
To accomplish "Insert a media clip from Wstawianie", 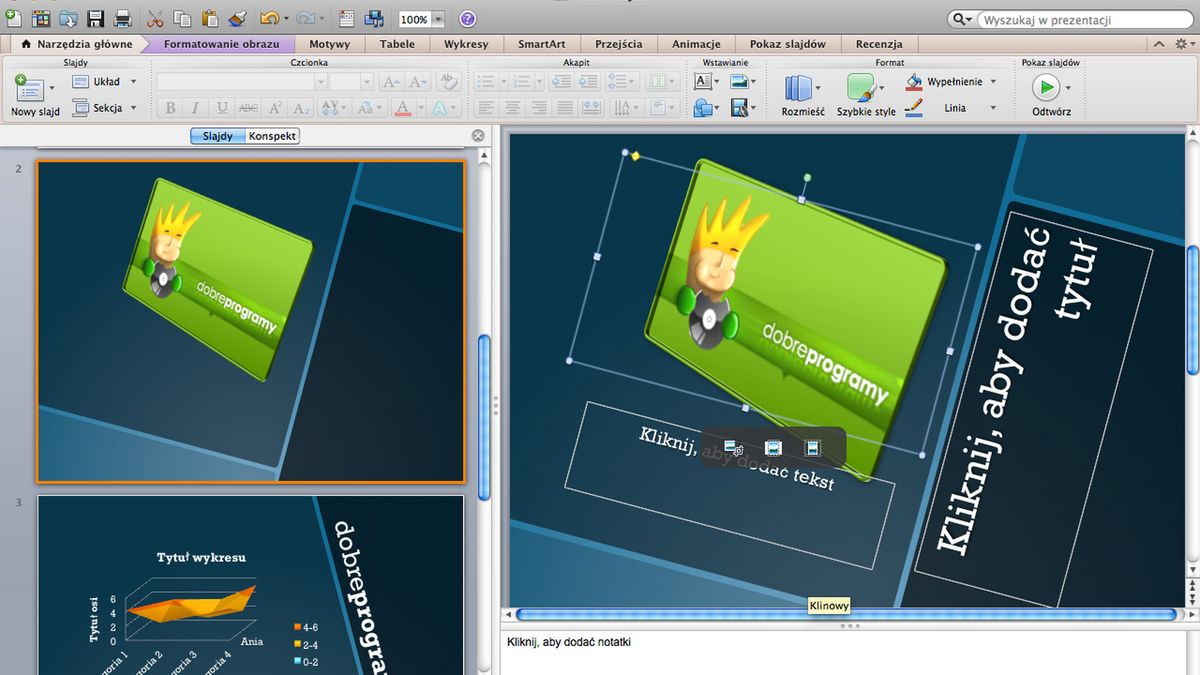I will tap(739, 108).
